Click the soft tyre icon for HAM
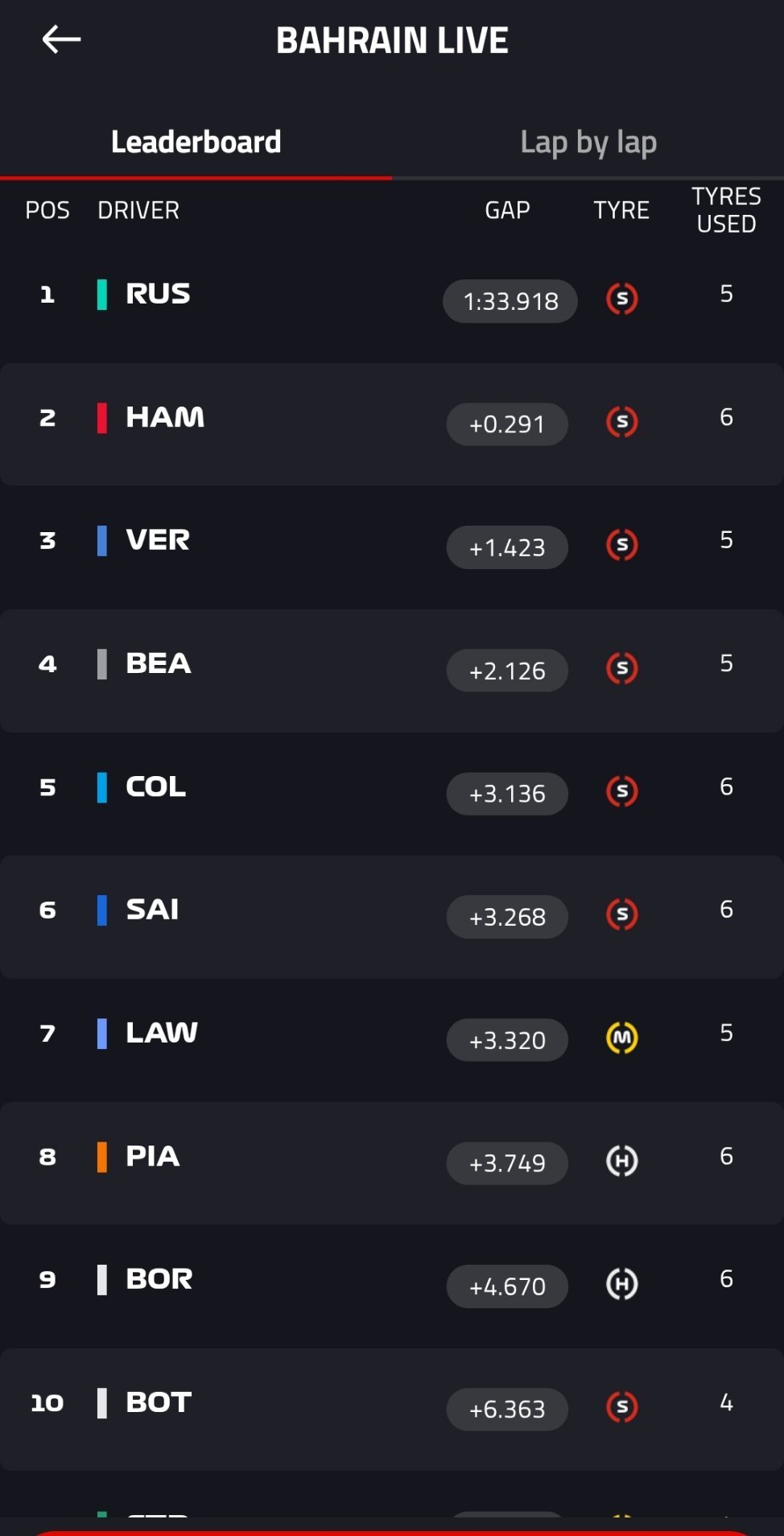This screenshot has width=784, height=1536. 621,422
